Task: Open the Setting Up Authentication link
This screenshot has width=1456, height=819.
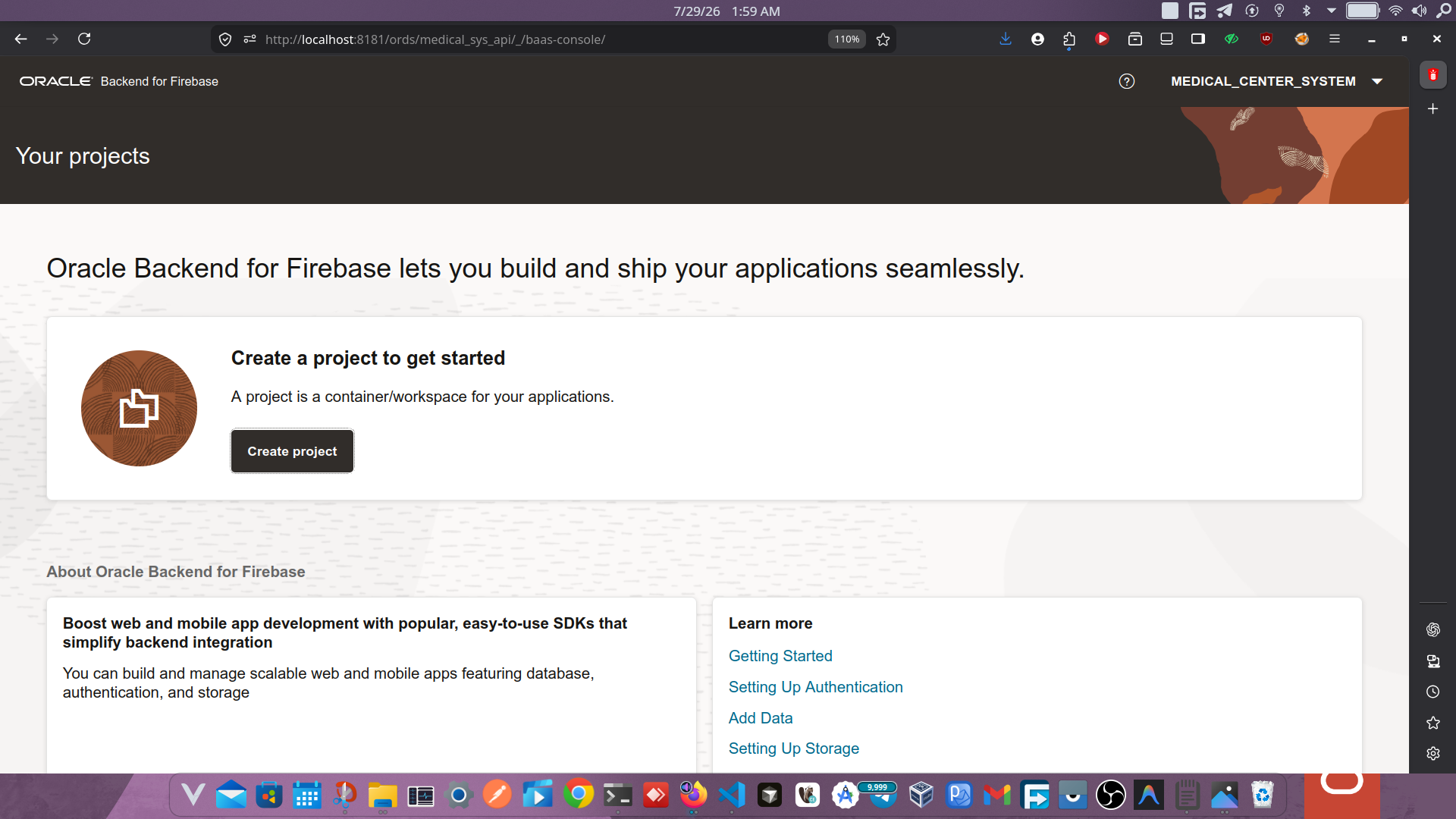Action: point(816,687)
